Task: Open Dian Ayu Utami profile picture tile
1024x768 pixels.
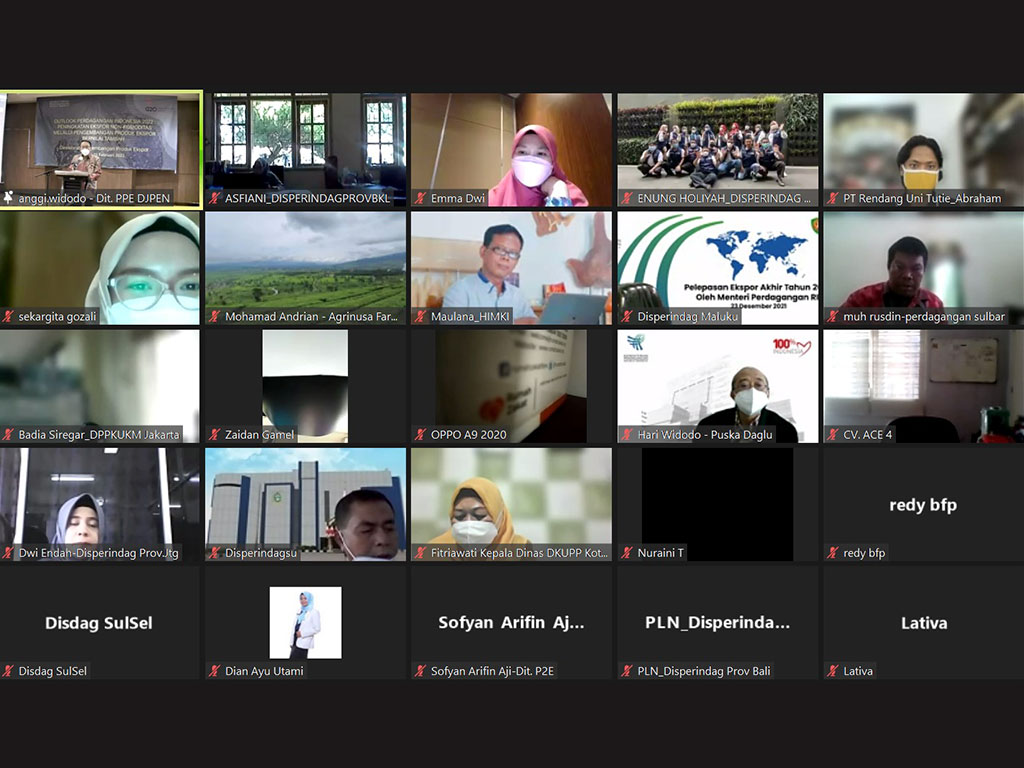Action: point(306,622)
